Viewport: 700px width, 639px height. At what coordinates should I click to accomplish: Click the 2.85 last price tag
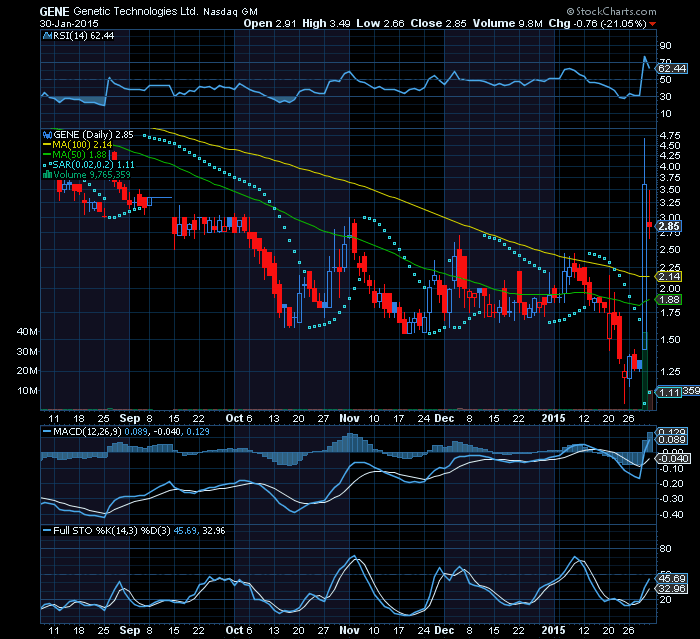(x=669, y=226)
